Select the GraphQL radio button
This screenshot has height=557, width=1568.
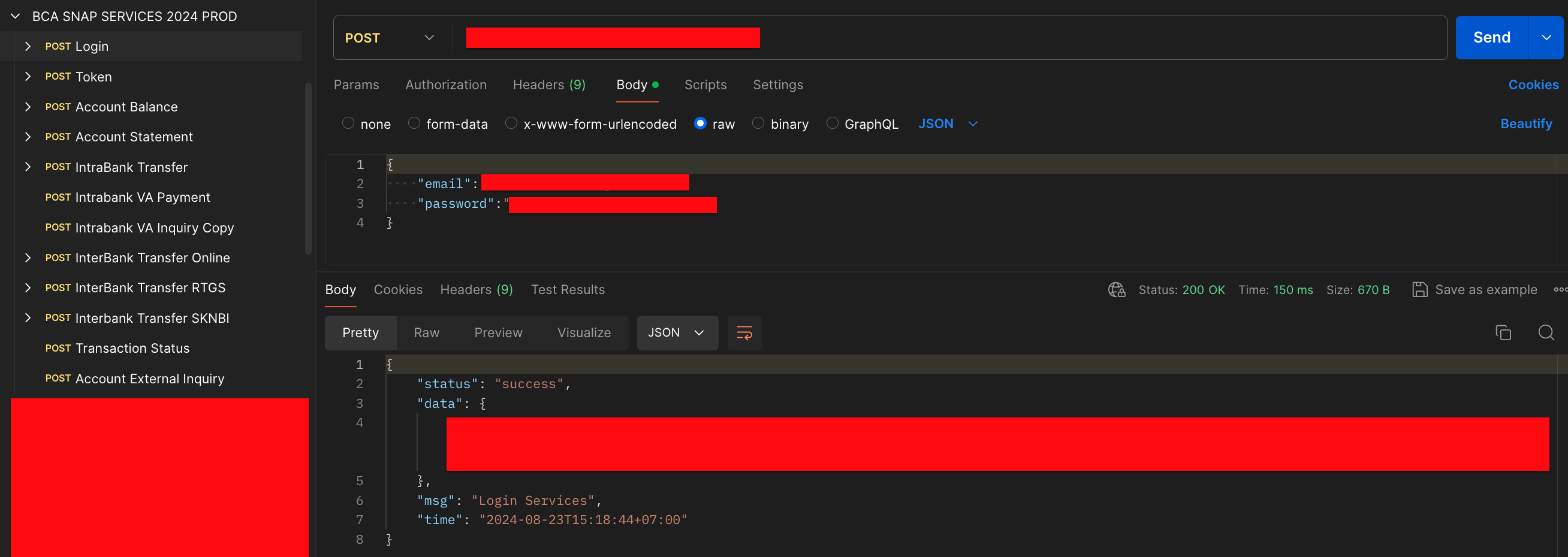tap(832, 123)
